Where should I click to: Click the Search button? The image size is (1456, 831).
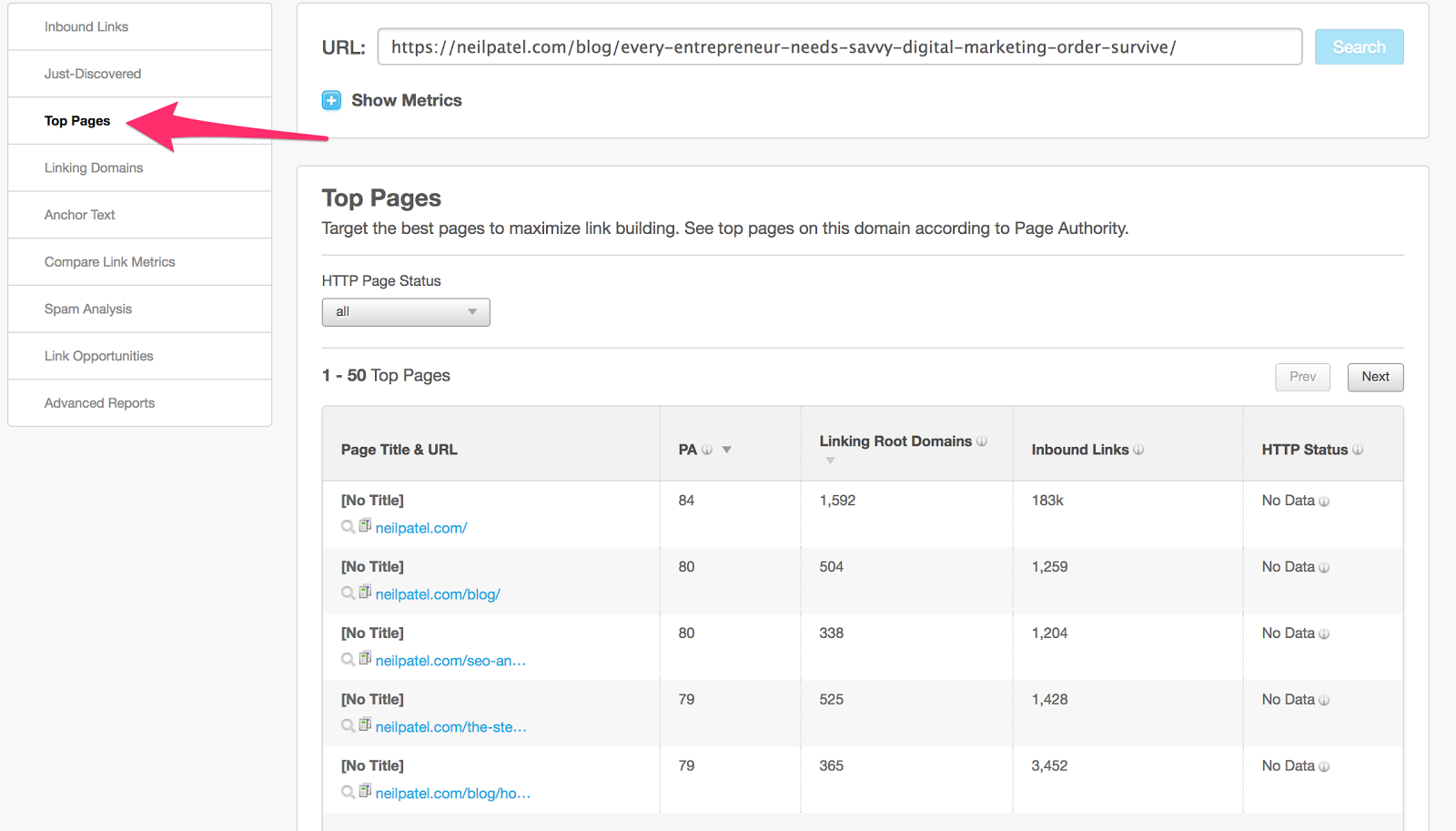(x=1360, y=46)
